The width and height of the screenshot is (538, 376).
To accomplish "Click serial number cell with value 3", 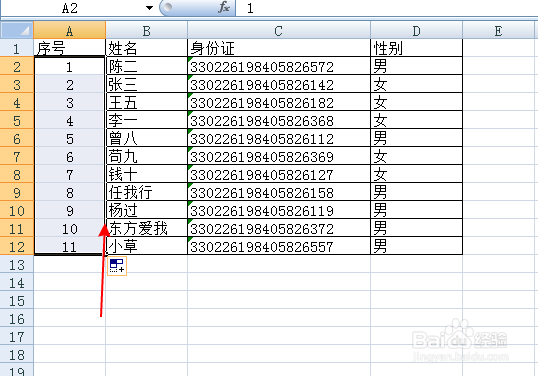I will pyautogui.click(x=70, y=102).
